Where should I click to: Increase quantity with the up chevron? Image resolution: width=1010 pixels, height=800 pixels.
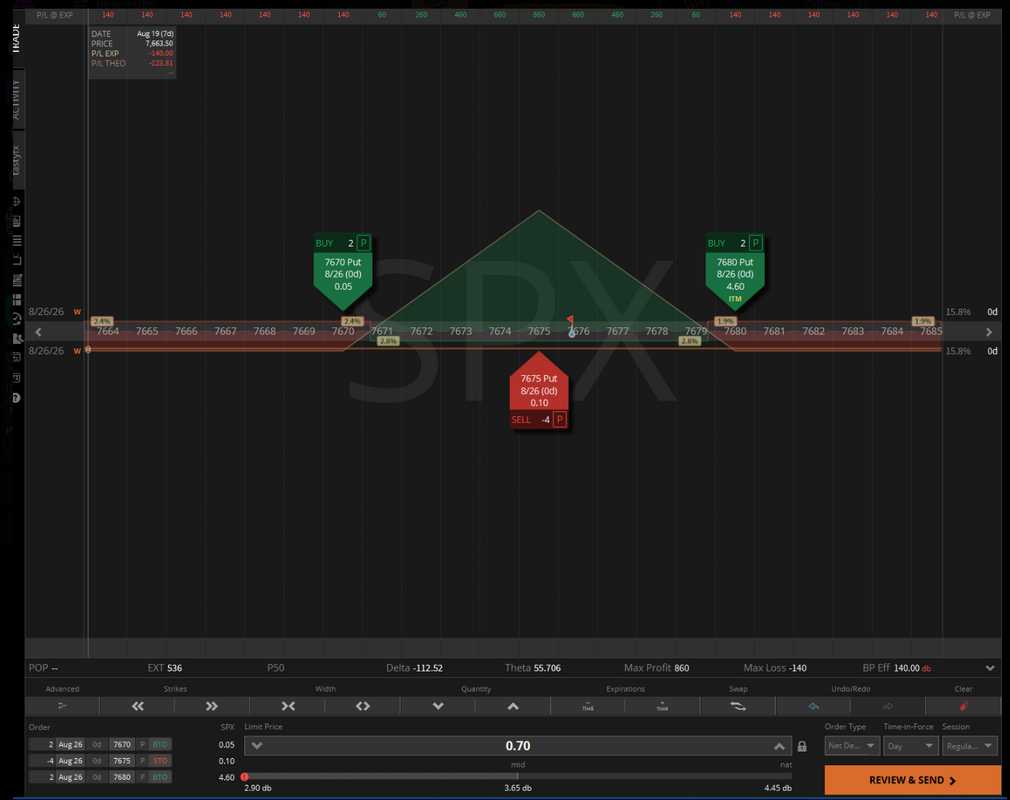513,706
